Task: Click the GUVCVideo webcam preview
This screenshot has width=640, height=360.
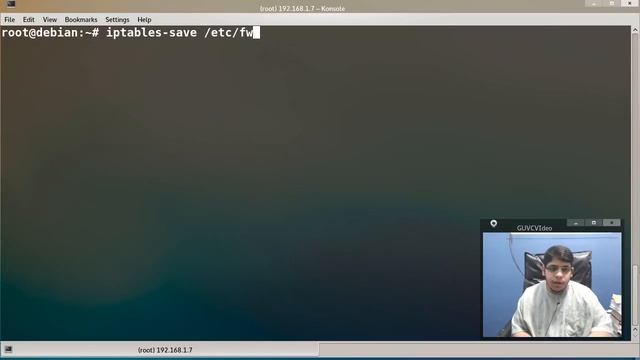Action: pyautogui.click(x=552, y=284)
